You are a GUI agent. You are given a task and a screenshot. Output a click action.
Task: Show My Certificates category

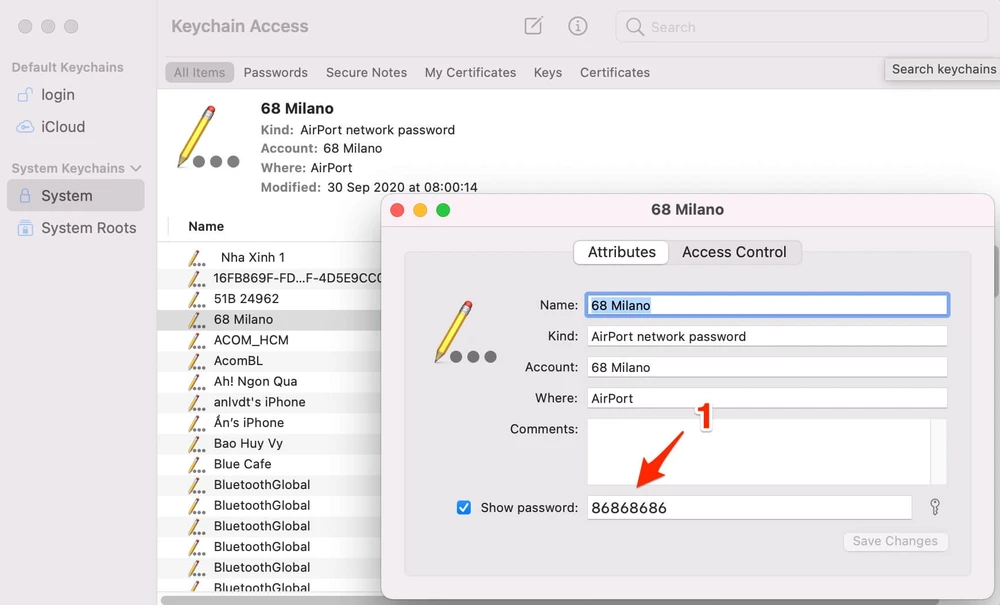pos(470,72)
